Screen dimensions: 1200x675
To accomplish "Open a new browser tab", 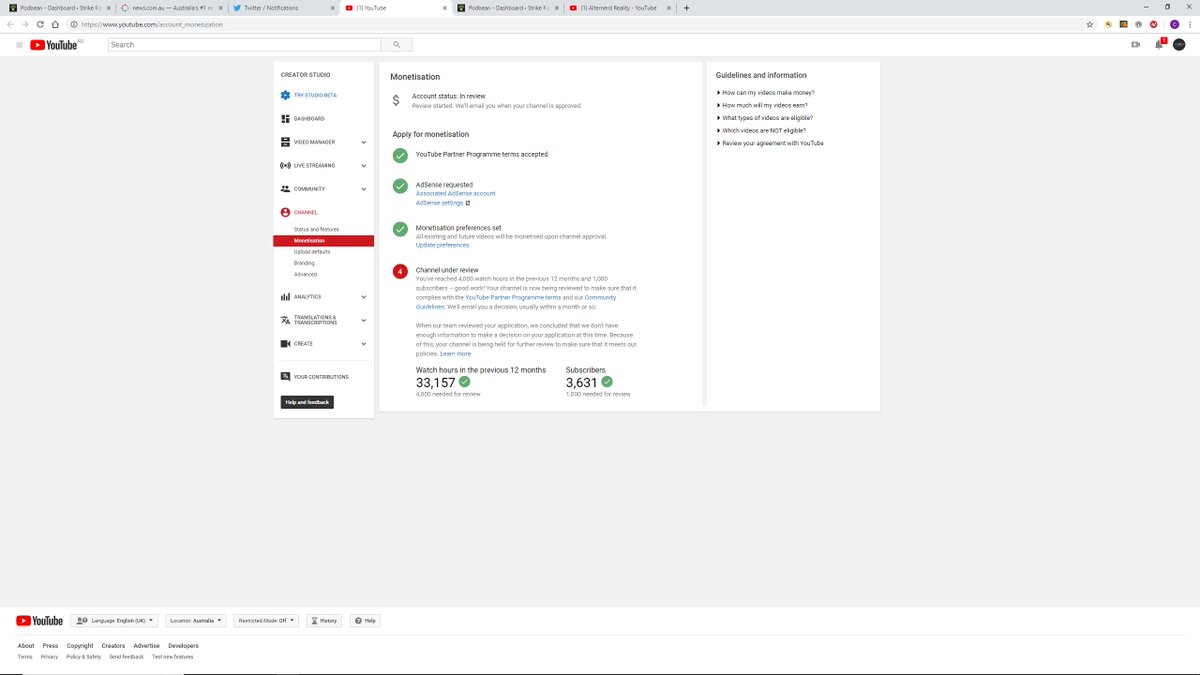I will click(686, 7).
